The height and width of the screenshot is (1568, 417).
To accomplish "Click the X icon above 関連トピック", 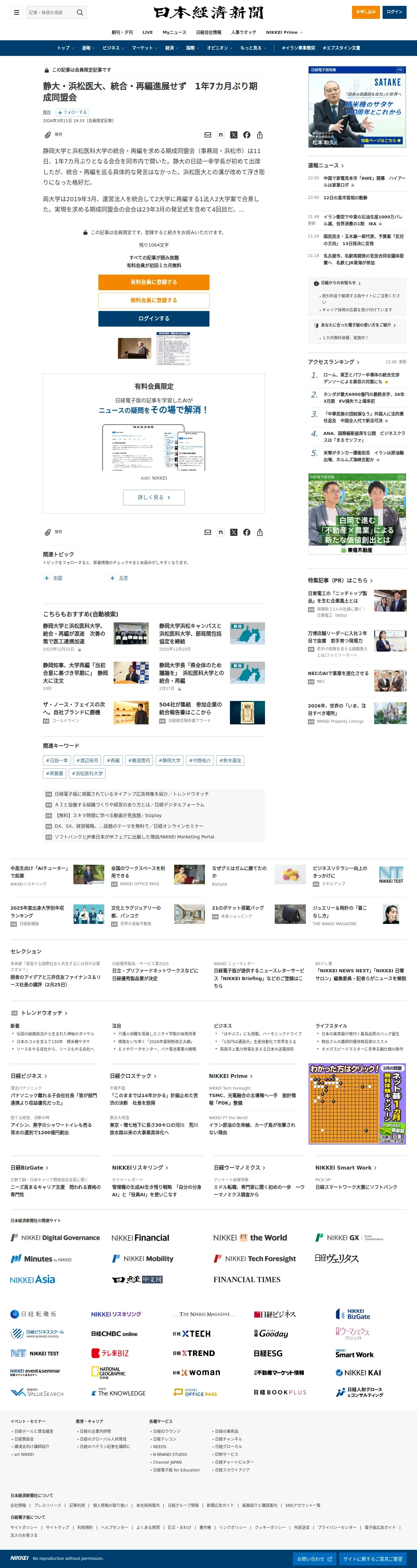I will 234,532.
